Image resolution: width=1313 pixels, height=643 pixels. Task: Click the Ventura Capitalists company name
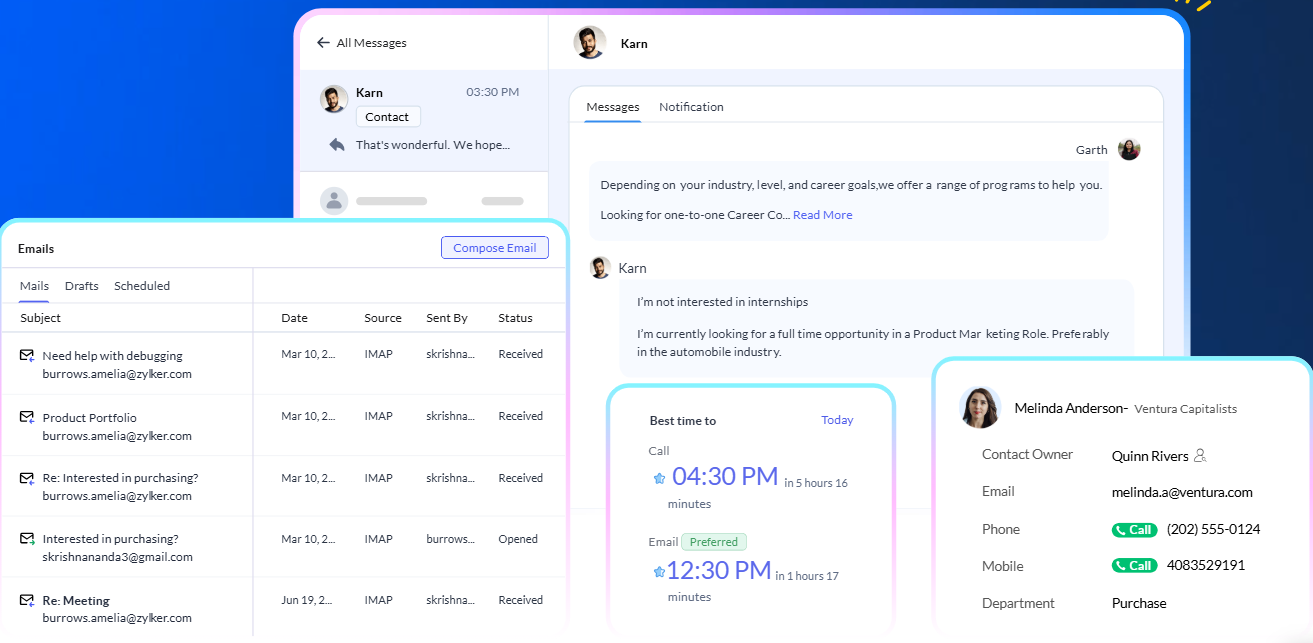pos(1185,409)
